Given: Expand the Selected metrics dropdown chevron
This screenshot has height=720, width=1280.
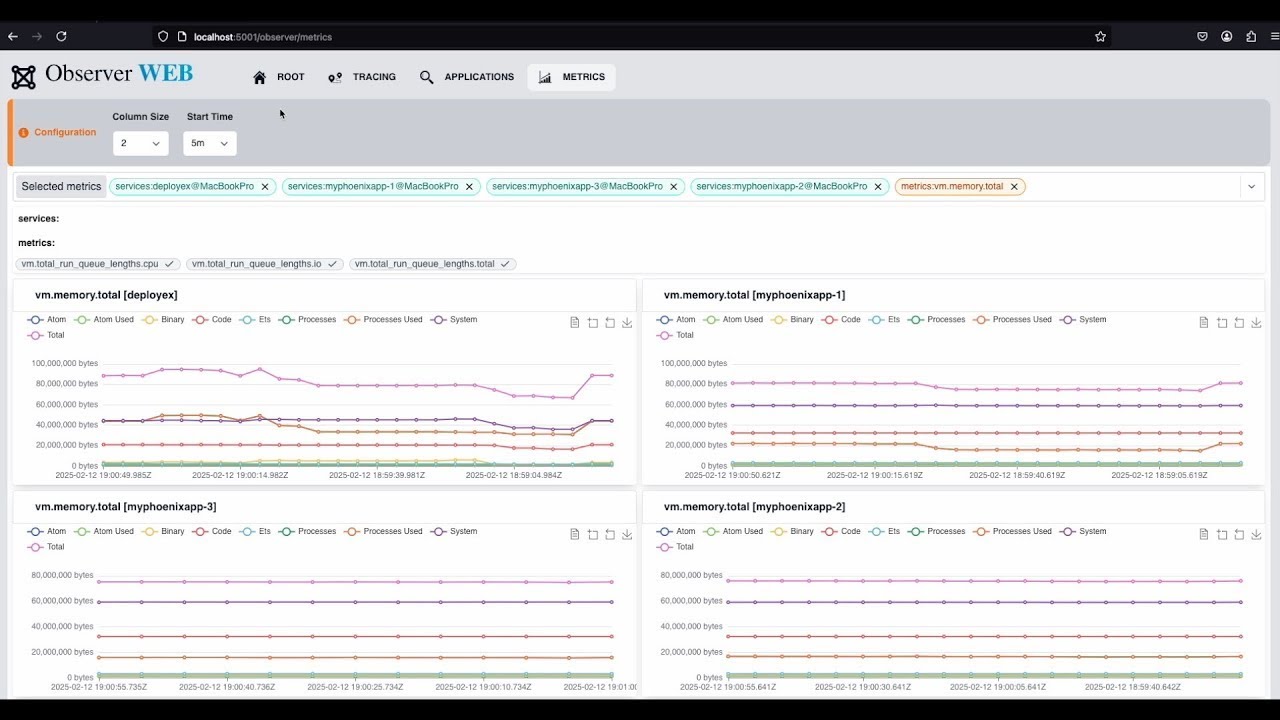Looking at the screenshot, I should (1251, 186).
